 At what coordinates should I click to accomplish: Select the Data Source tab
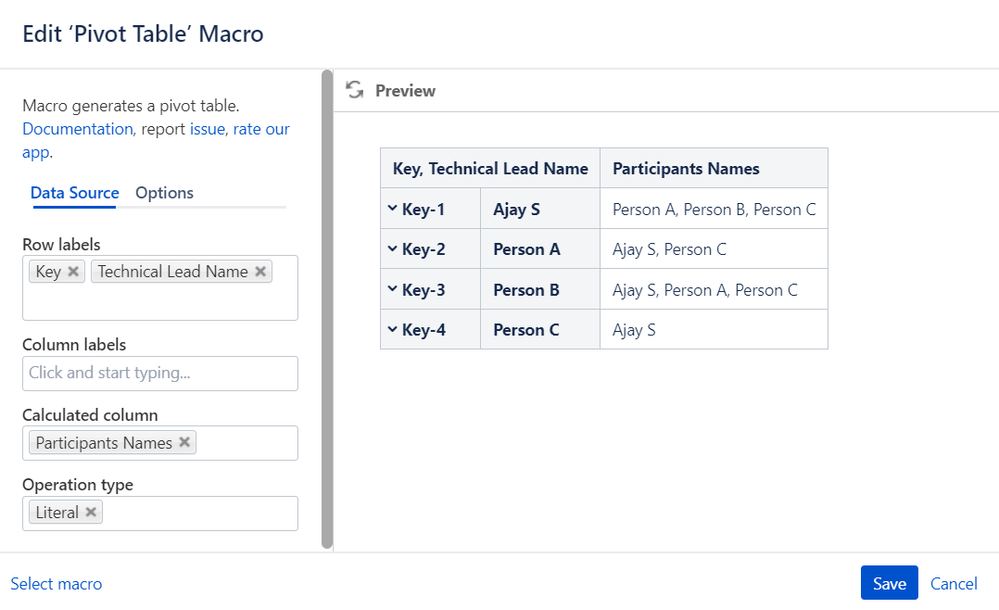tap(75, 193)
